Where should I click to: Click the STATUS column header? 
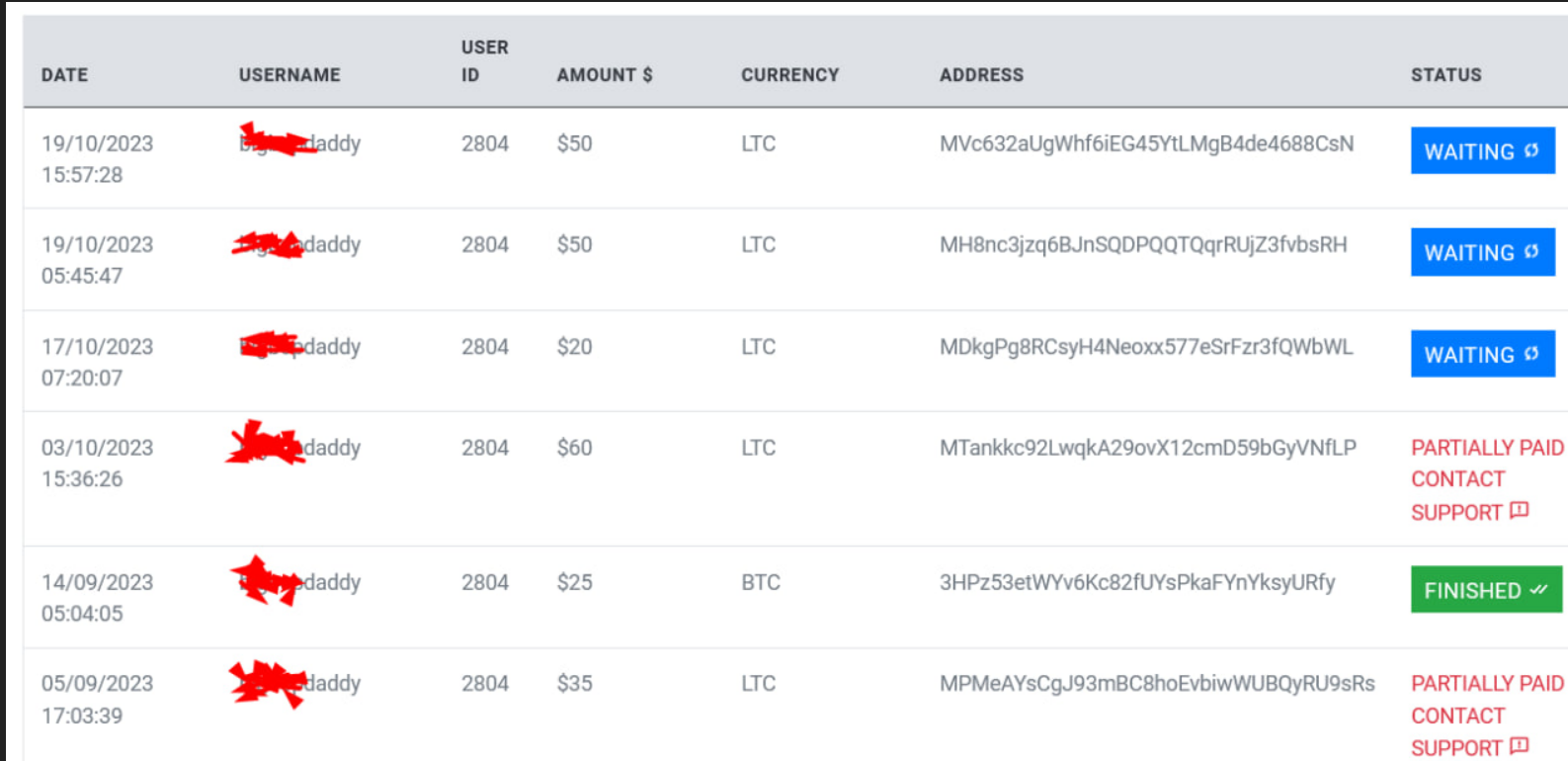coord(1446,75)
